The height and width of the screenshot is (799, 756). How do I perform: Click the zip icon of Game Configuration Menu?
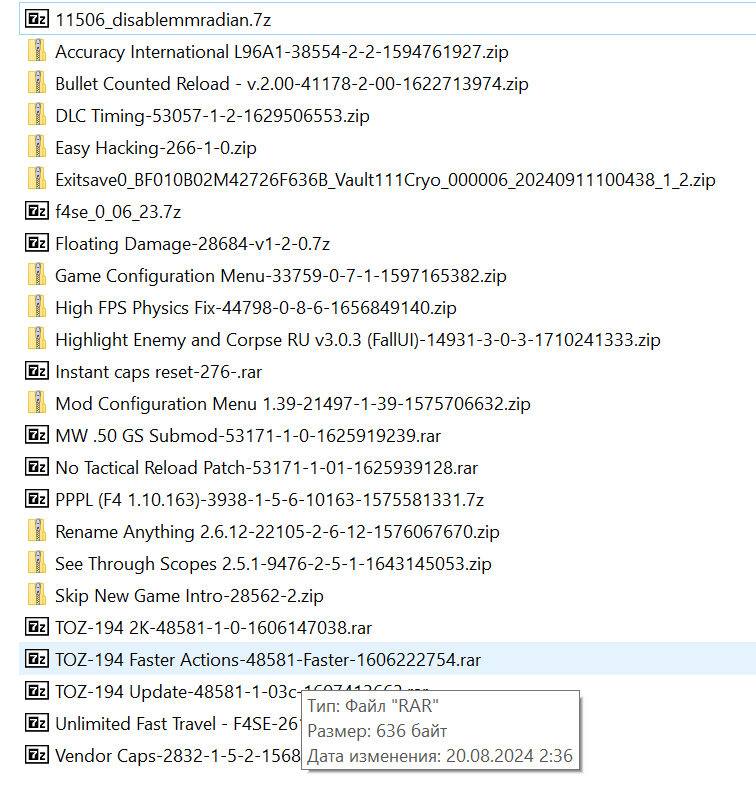(x=37, y=276)
